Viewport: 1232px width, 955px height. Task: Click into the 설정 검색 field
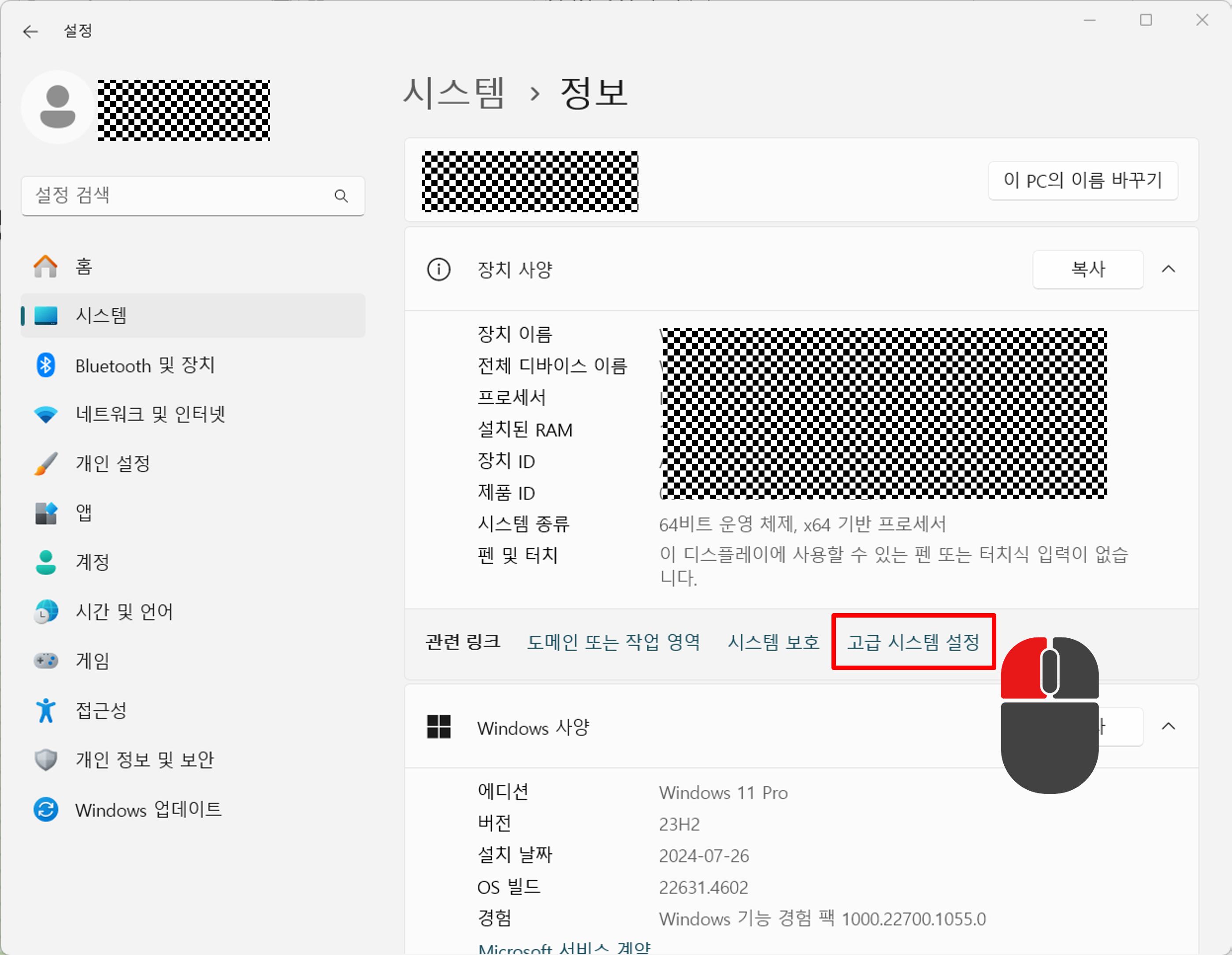click(193, 196)
